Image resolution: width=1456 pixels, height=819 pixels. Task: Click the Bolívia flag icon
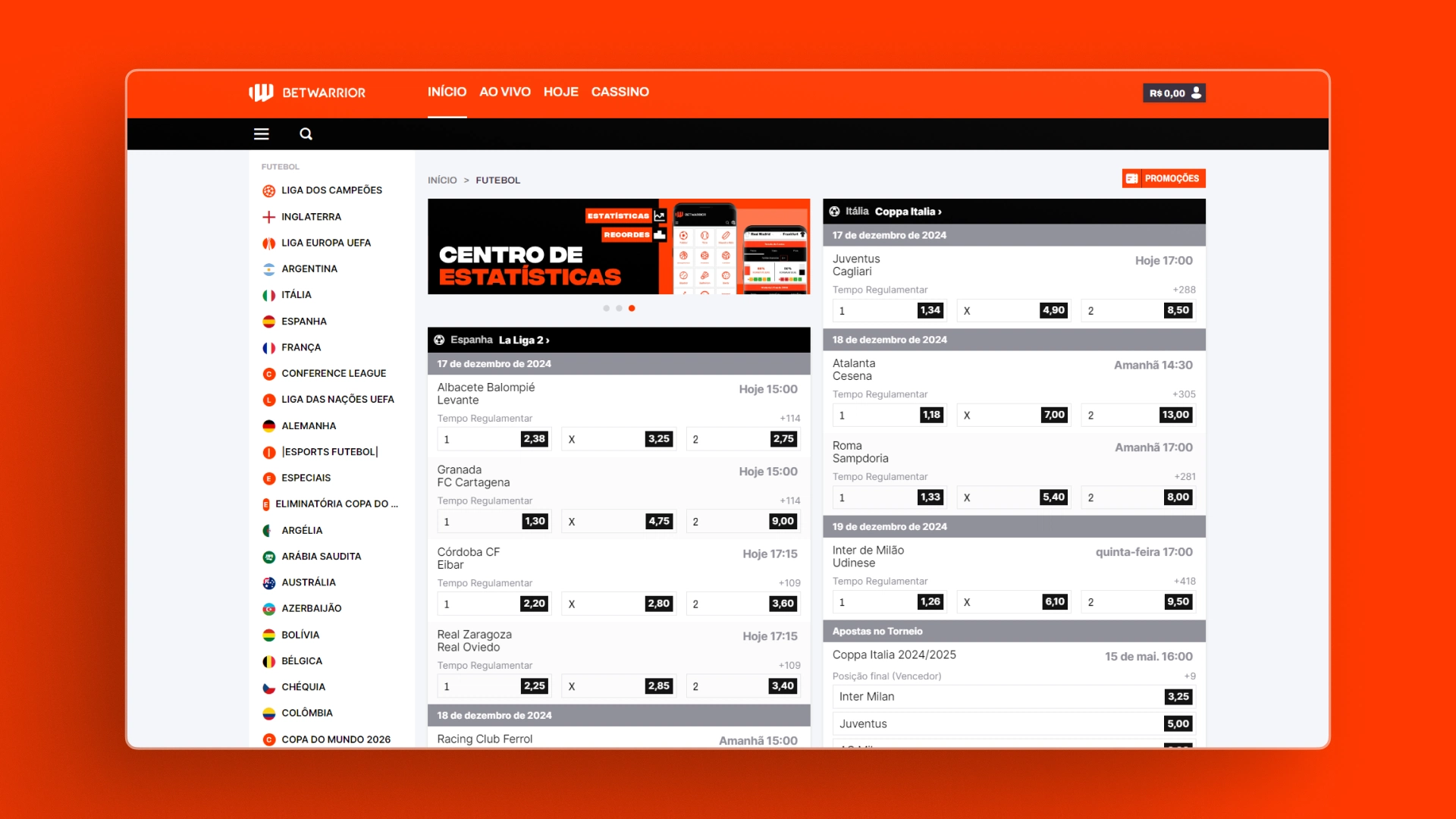268,635
